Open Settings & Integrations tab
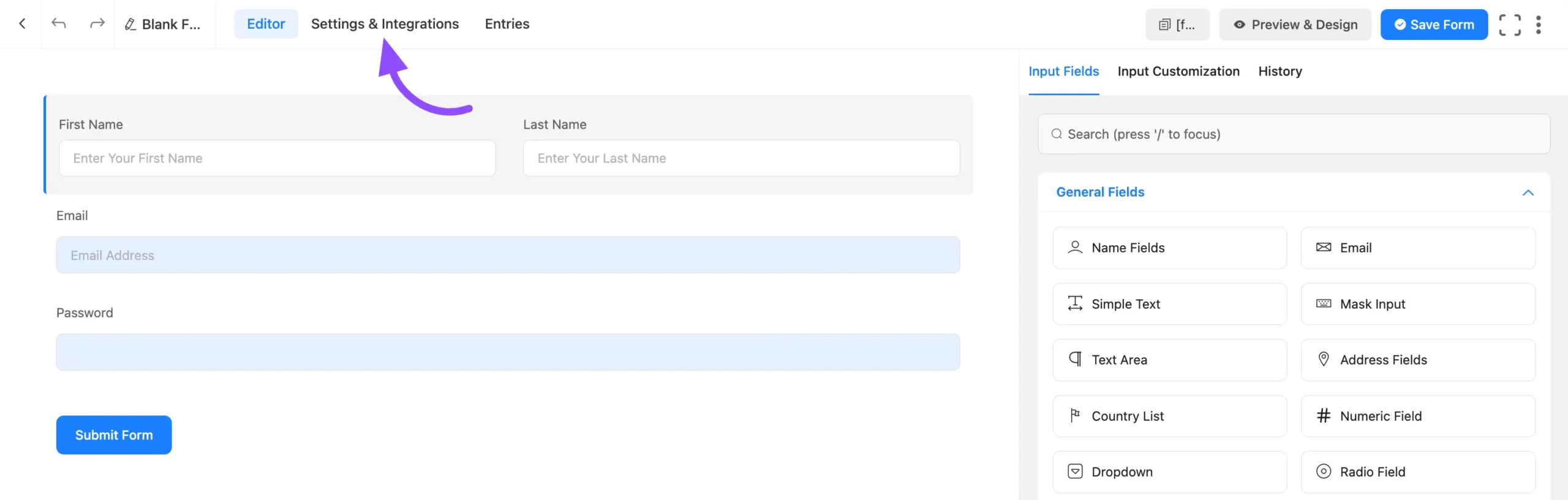 click(x=385, y=24)
